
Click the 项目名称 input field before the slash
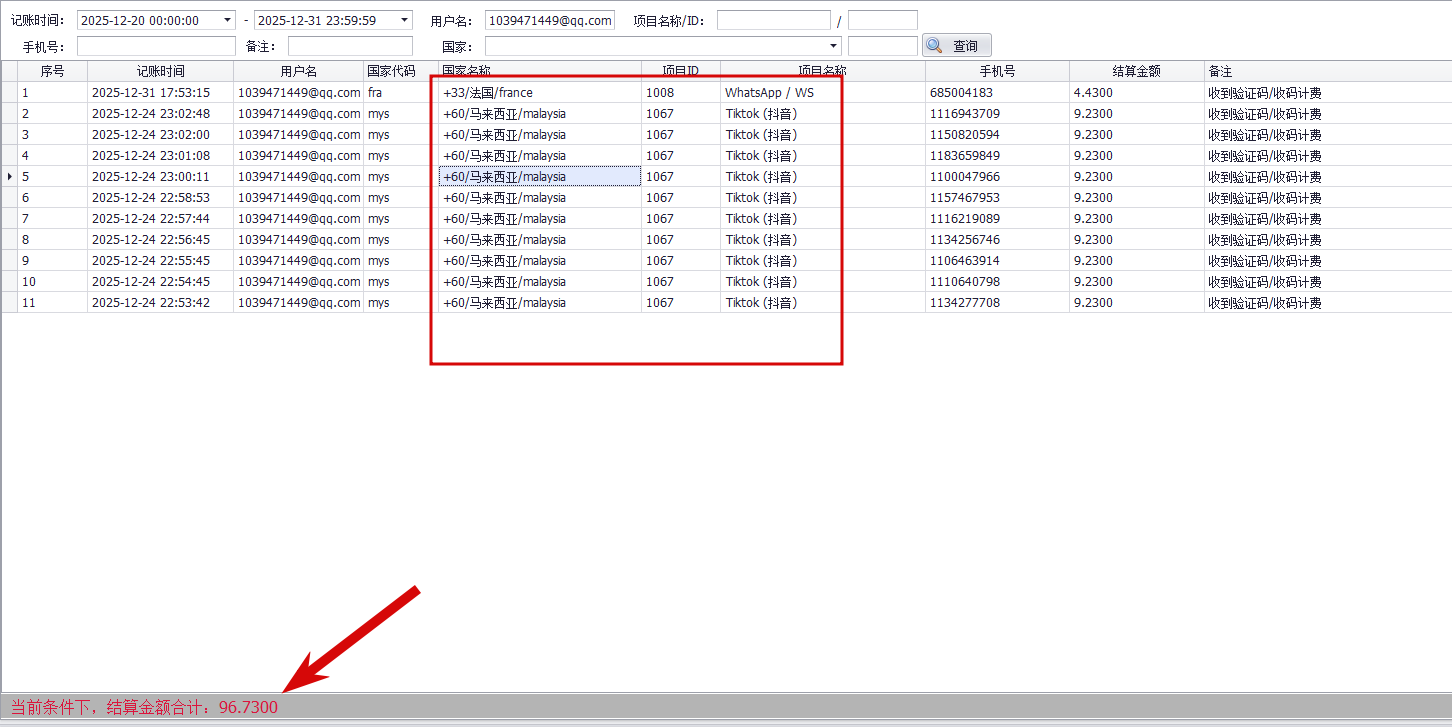pos(774,20)
